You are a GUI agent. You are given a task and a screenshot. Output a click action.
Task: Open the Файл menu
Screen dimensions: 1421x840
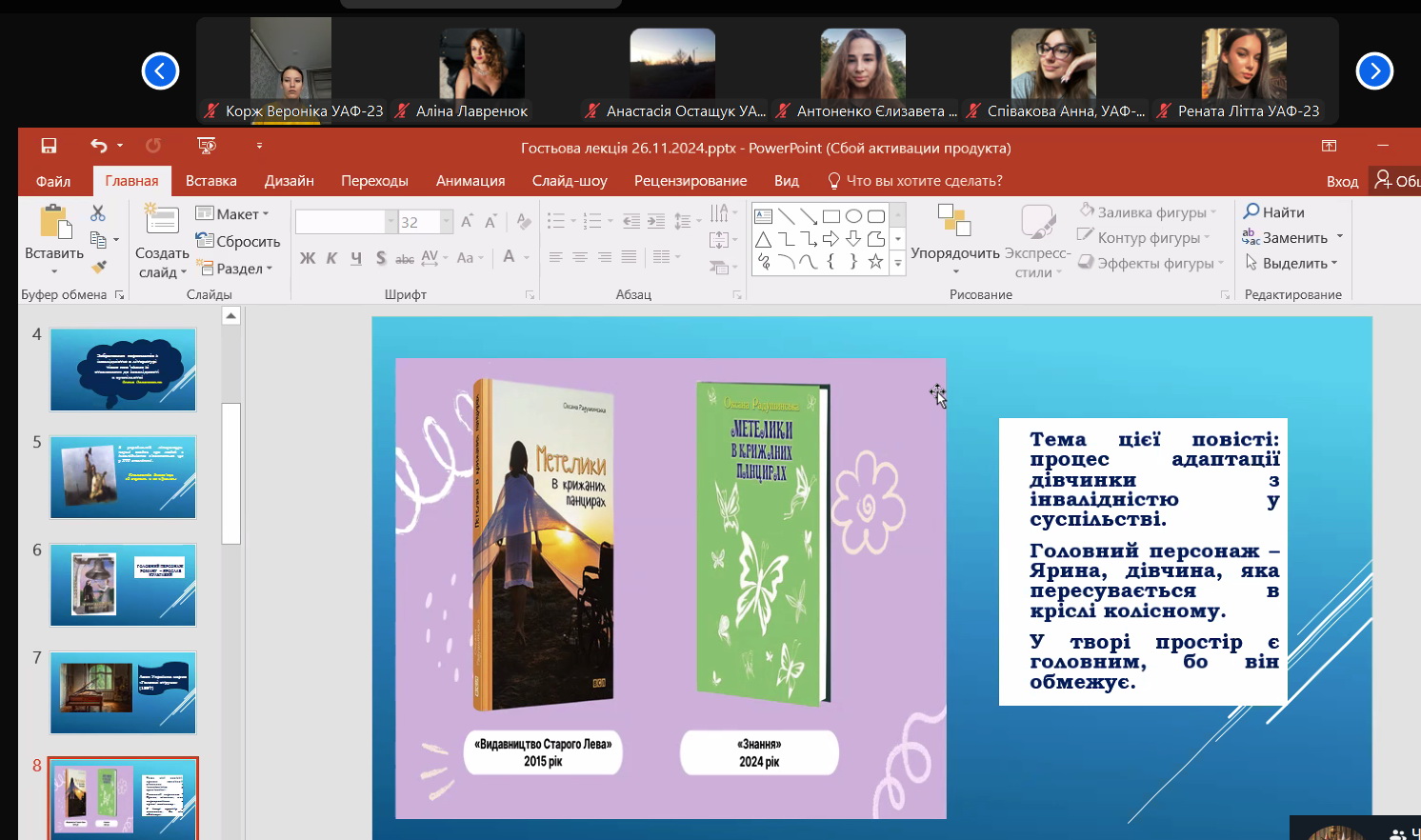coord(53,181)
